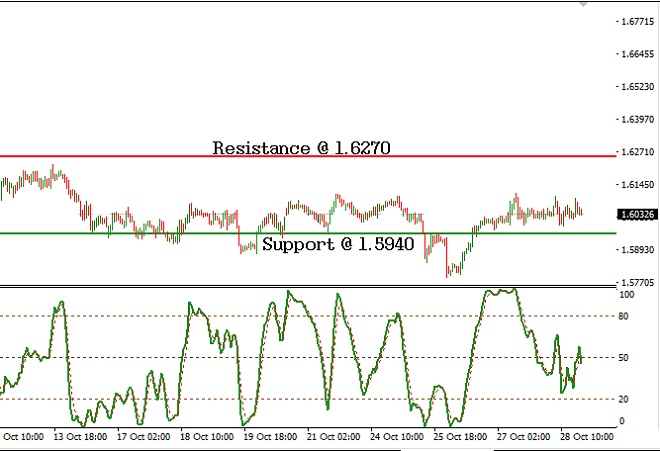Click the '25 Oct 18:00' time label
Viewport: 660px width, 451px height.
click(x=460, y=437)
